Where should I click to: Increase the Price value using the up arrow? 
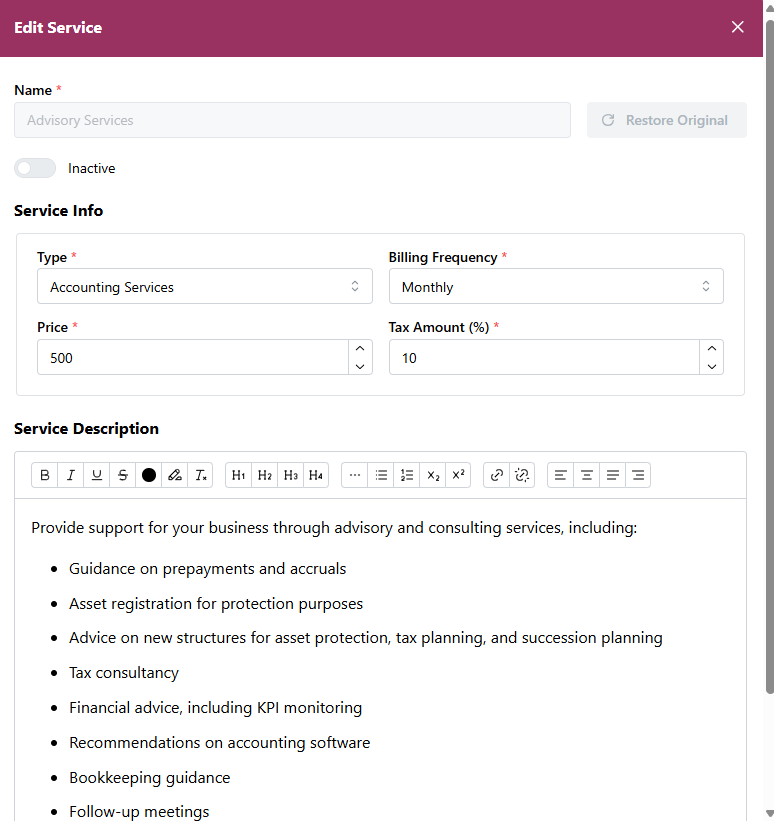pos(360,348)
